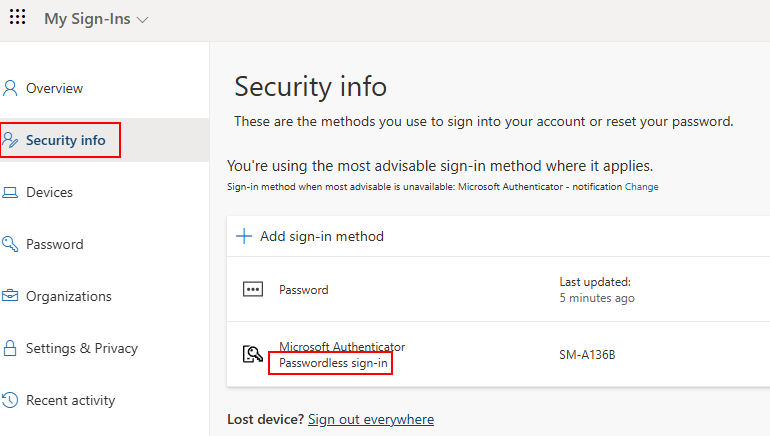Open the app launcher grid icon
The height and width of the screenshot is (436, 770).
coord(18,17)
